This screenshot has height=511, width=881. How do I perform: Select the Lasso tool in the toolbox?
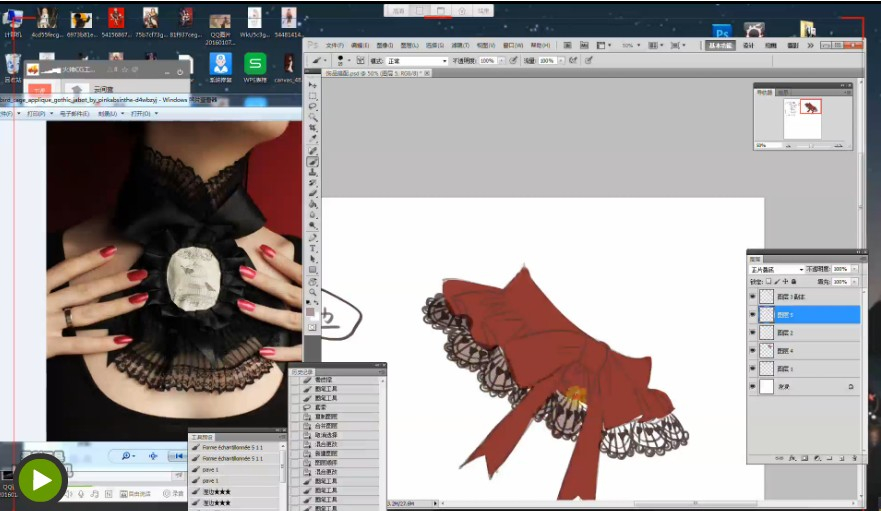[312, 106]
